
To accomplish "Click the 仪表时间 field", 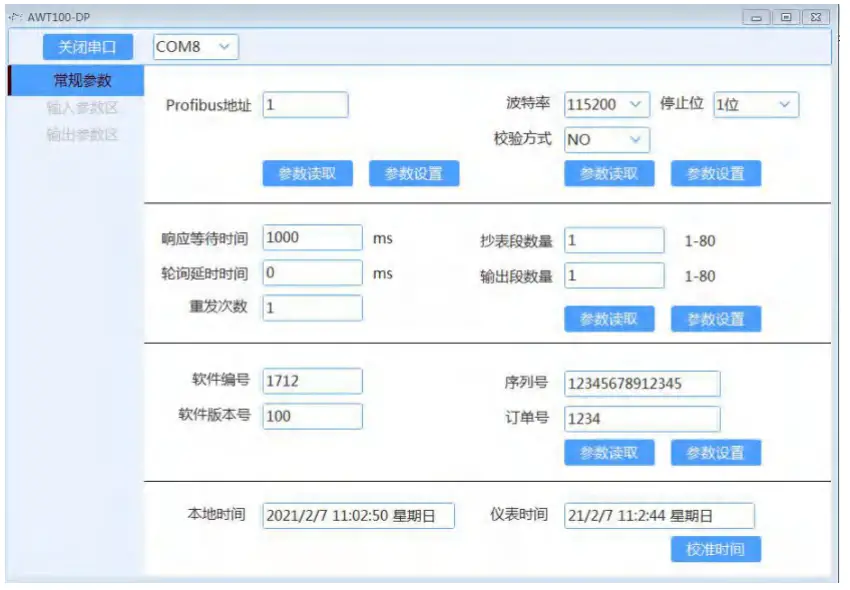I will coord(659,516).
